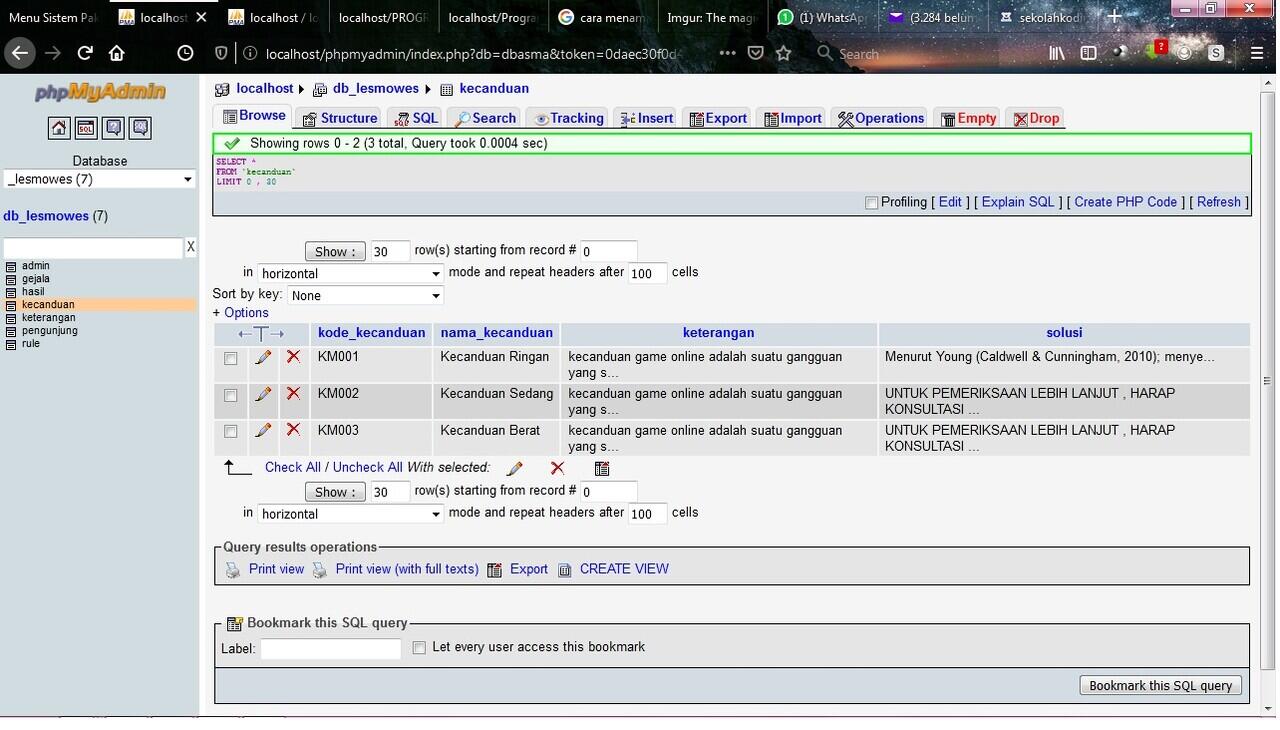Open the Sort by key dropdown
1280x730 pixels.
click(x=365, y=295)
